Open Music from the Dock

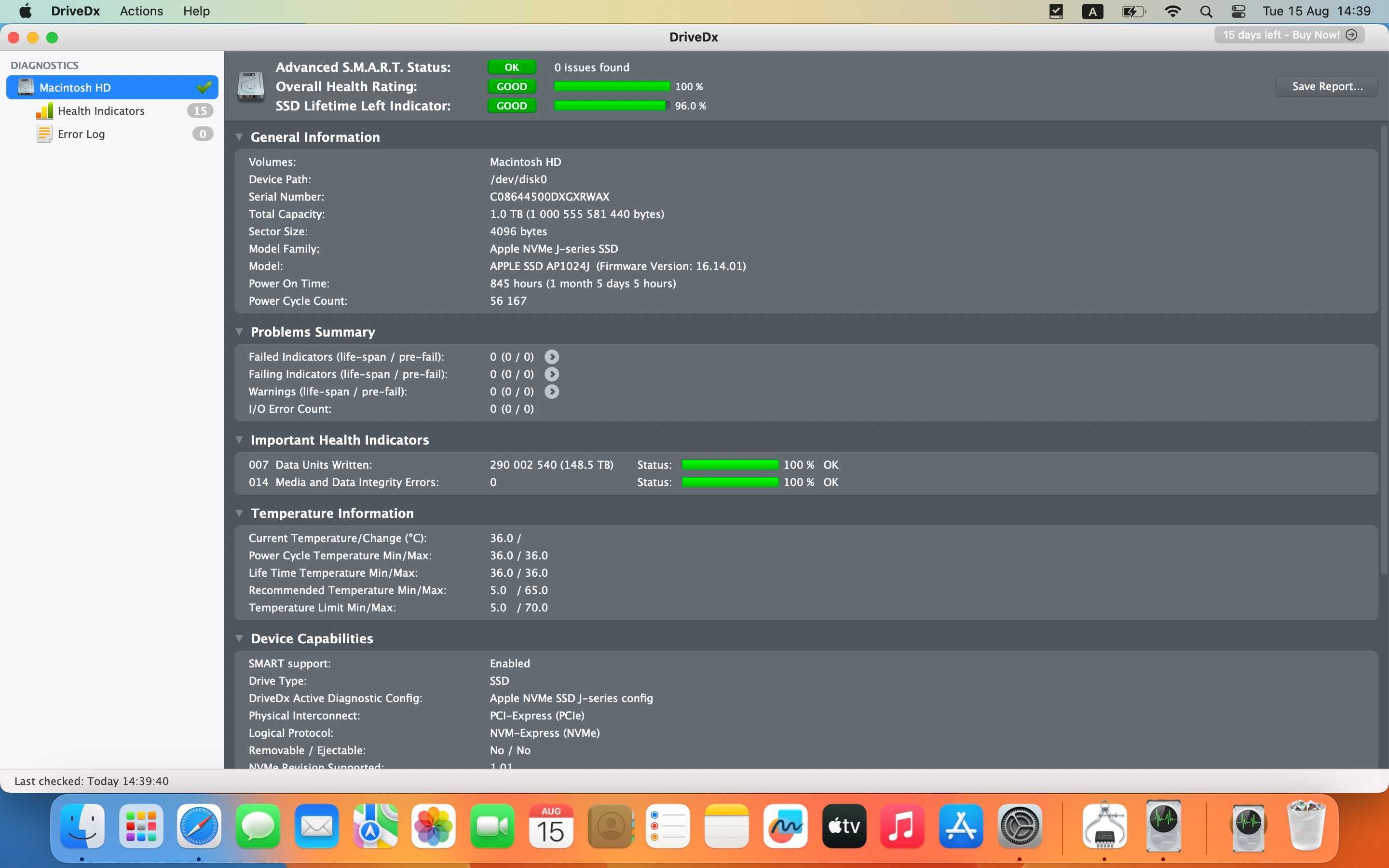902,826
